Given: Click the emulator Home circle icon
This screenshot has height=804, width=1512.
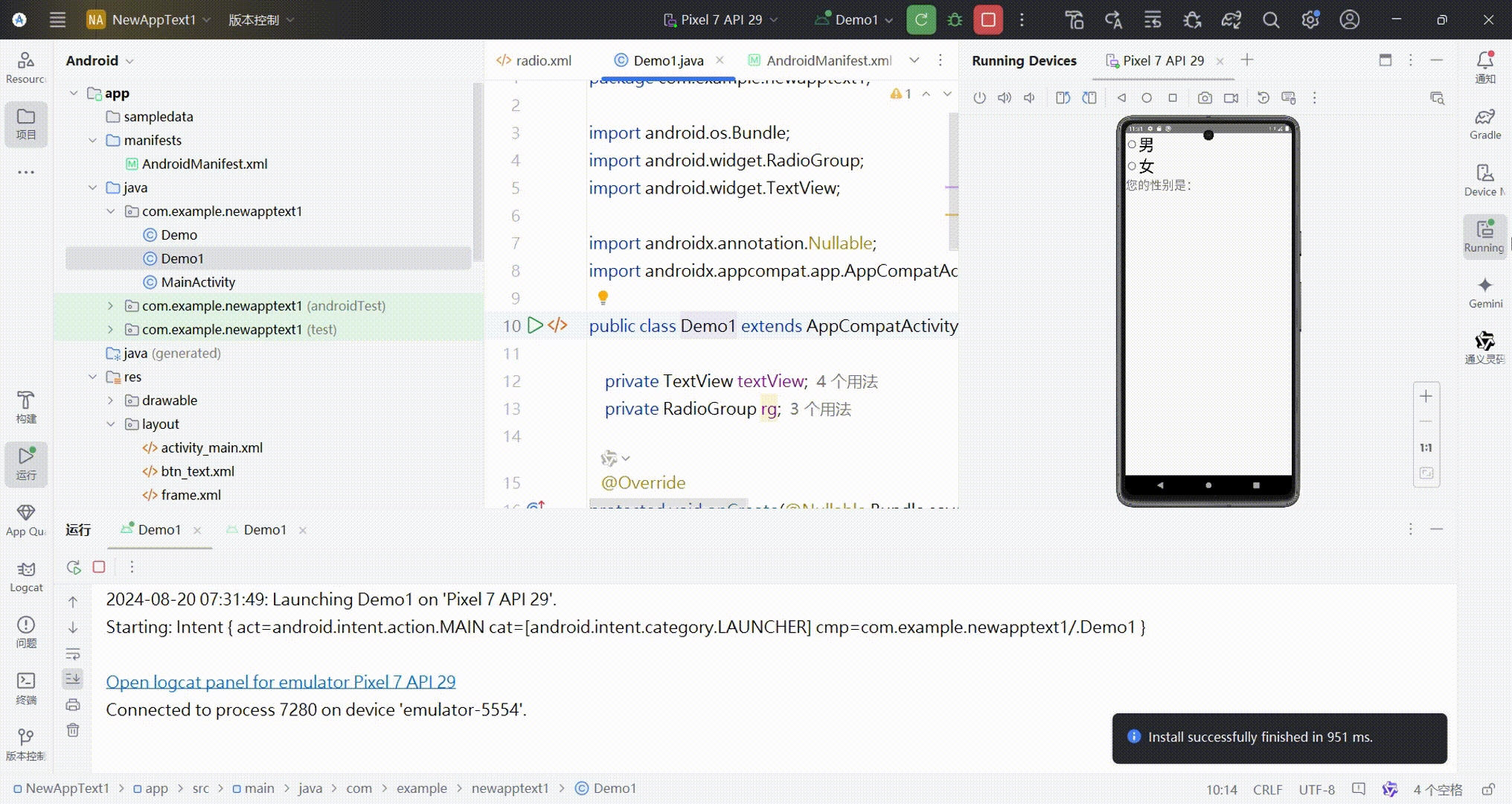Looking at the screenshot, I should 1147,98.
